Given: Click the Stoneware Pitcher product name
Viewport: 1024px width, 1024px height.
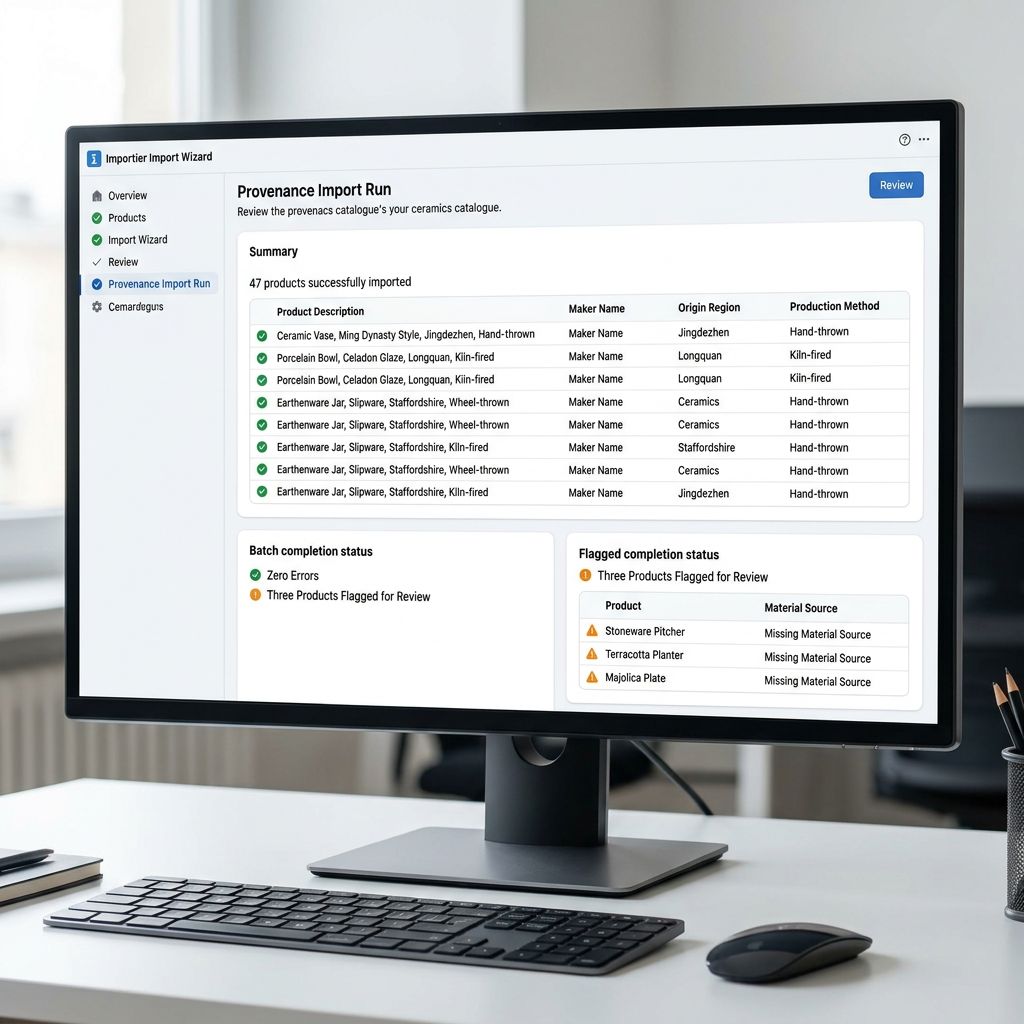Looking at the screenshot, I should tap(645, 632).
